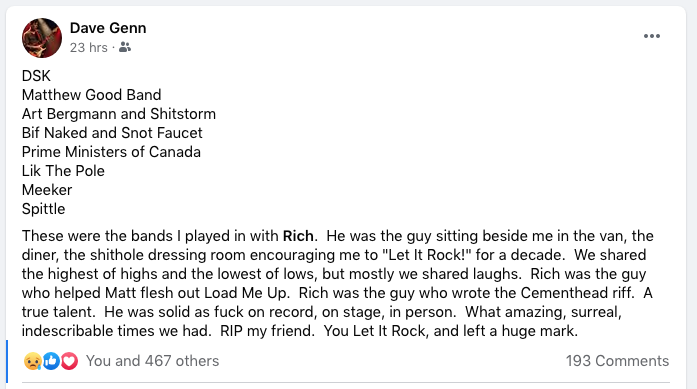This screenshot has width=697, height=389.
Task: Open Dave Genn's profile picture
Action: [x=42, y=38]
